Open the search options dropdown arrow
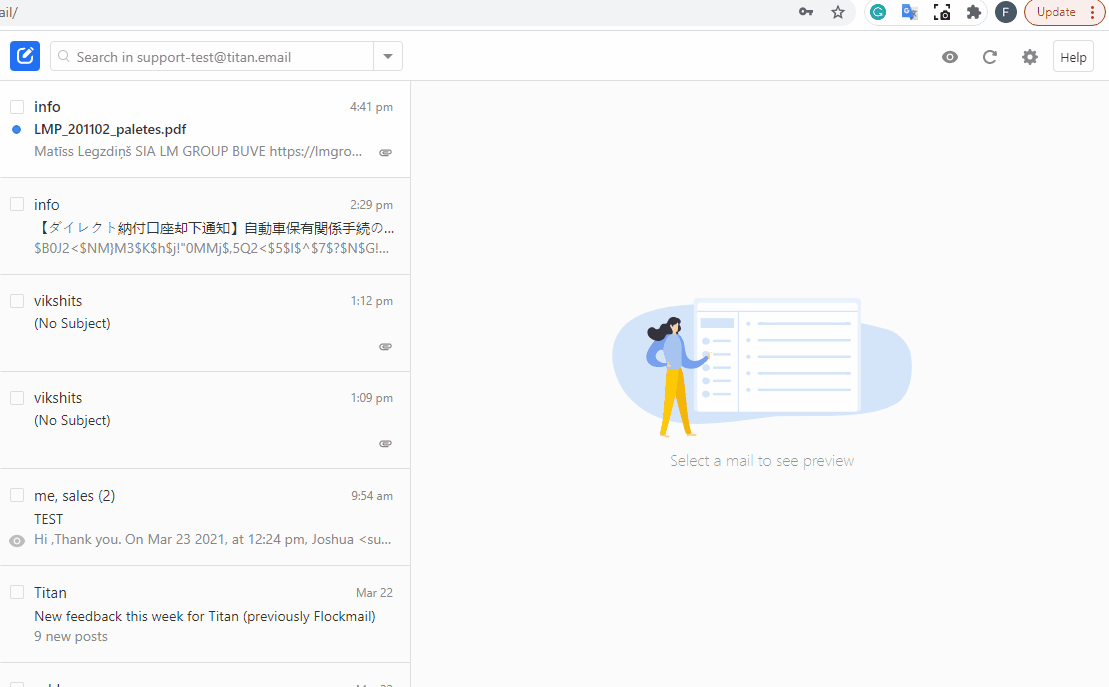Screen dimensions: 1109x687 click(x=388, y=57)
